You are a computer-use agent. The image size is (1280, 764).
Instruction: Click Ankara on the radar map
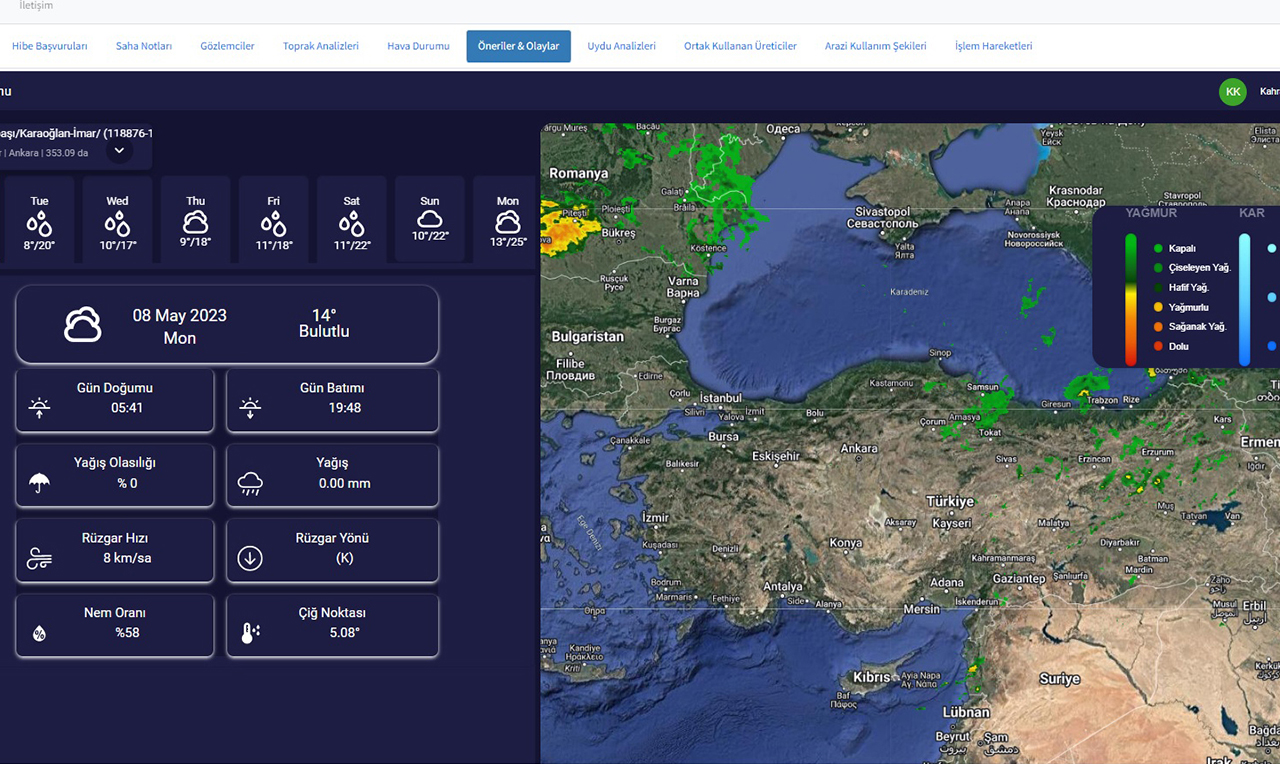[x=858, y=449]
